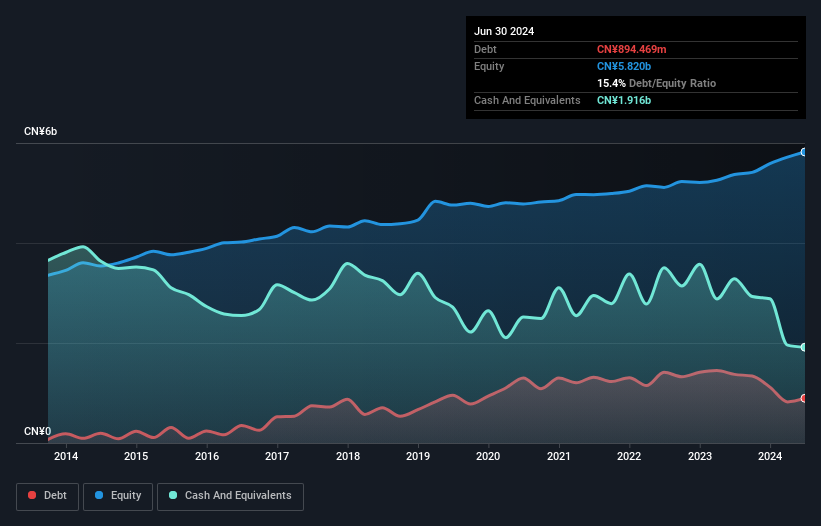Click the Jun 30 2024 tooltip date
Screen dimensions: 821x526
coord(504,31)
